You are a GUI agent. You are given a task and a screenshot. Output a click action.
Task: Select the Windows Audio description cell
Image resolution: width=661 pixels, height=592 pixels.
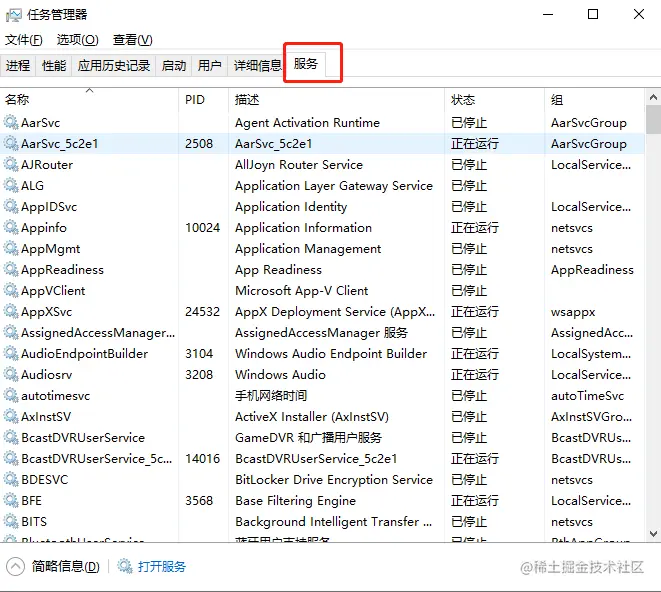(280, 374)
